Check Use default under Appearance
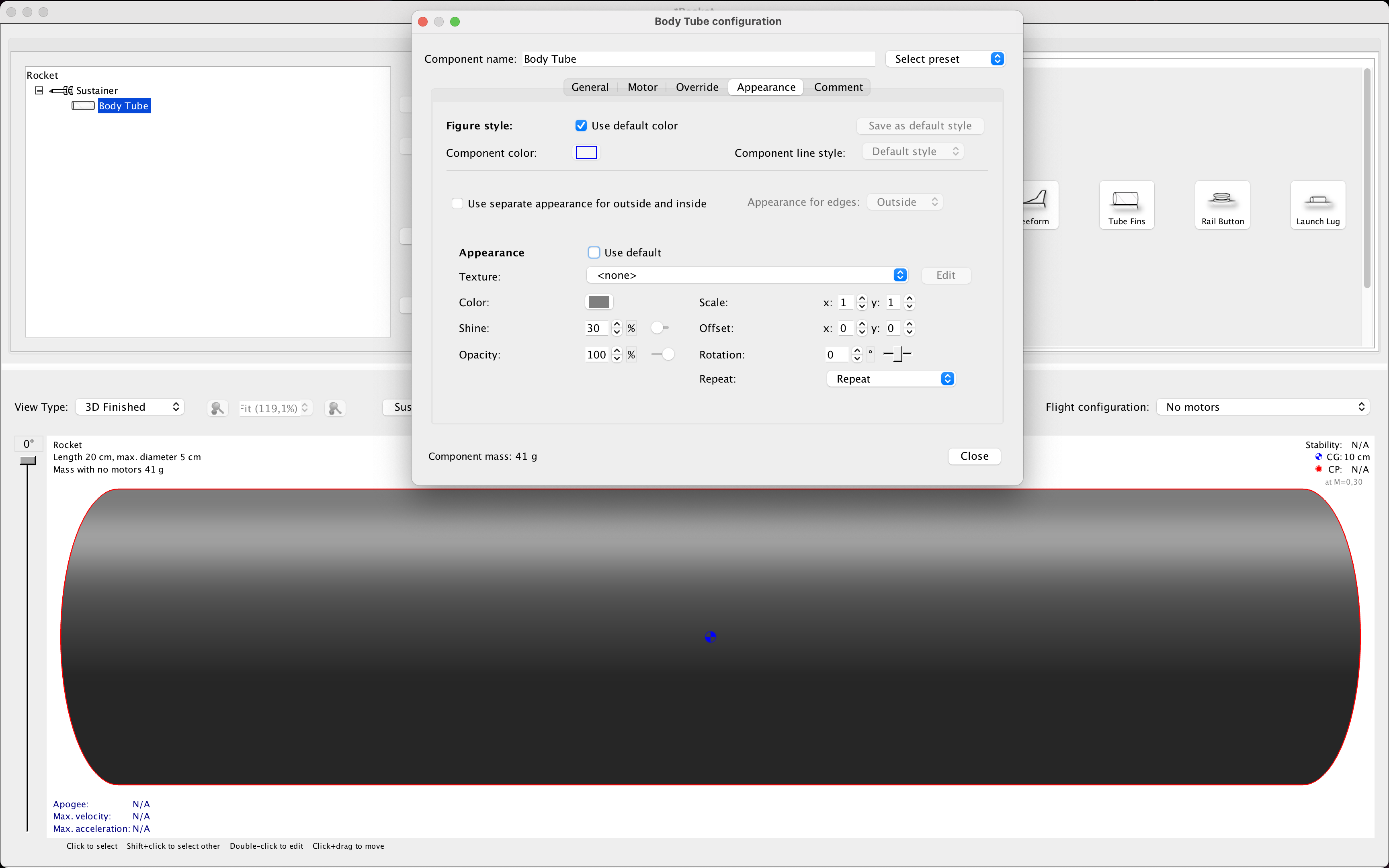Screen dimensions: 1389x868 [594, 252]
